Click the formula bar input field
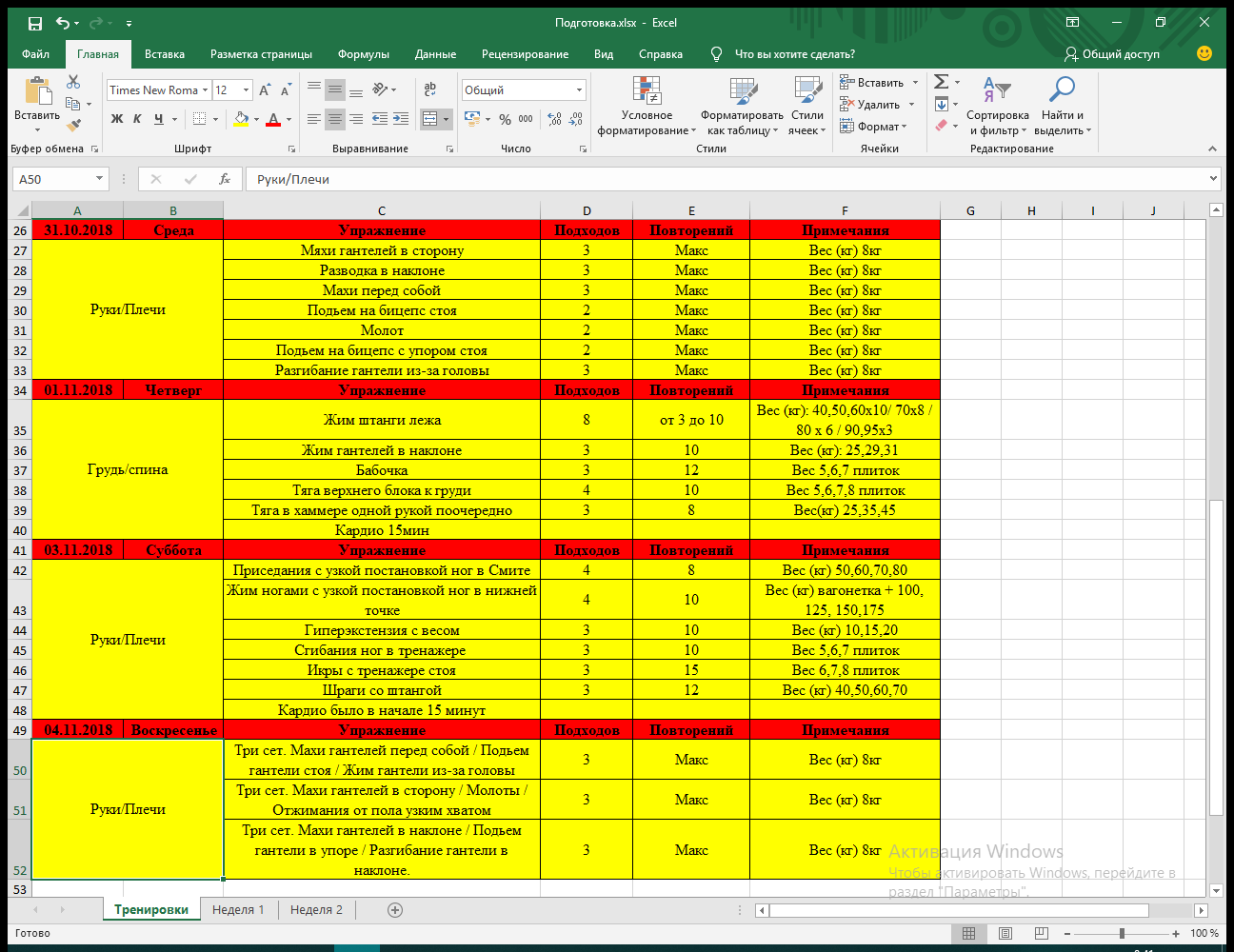The width and height of the screenshot is (1234, 952). click(724, 179)
